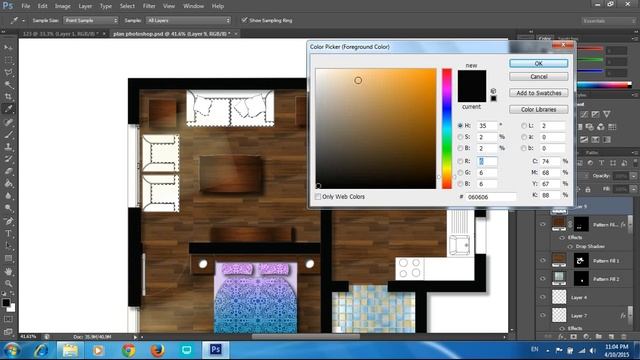Open the Image menu
The height and width of the screenshot is (360, 640).
click(x=62, y=6)
